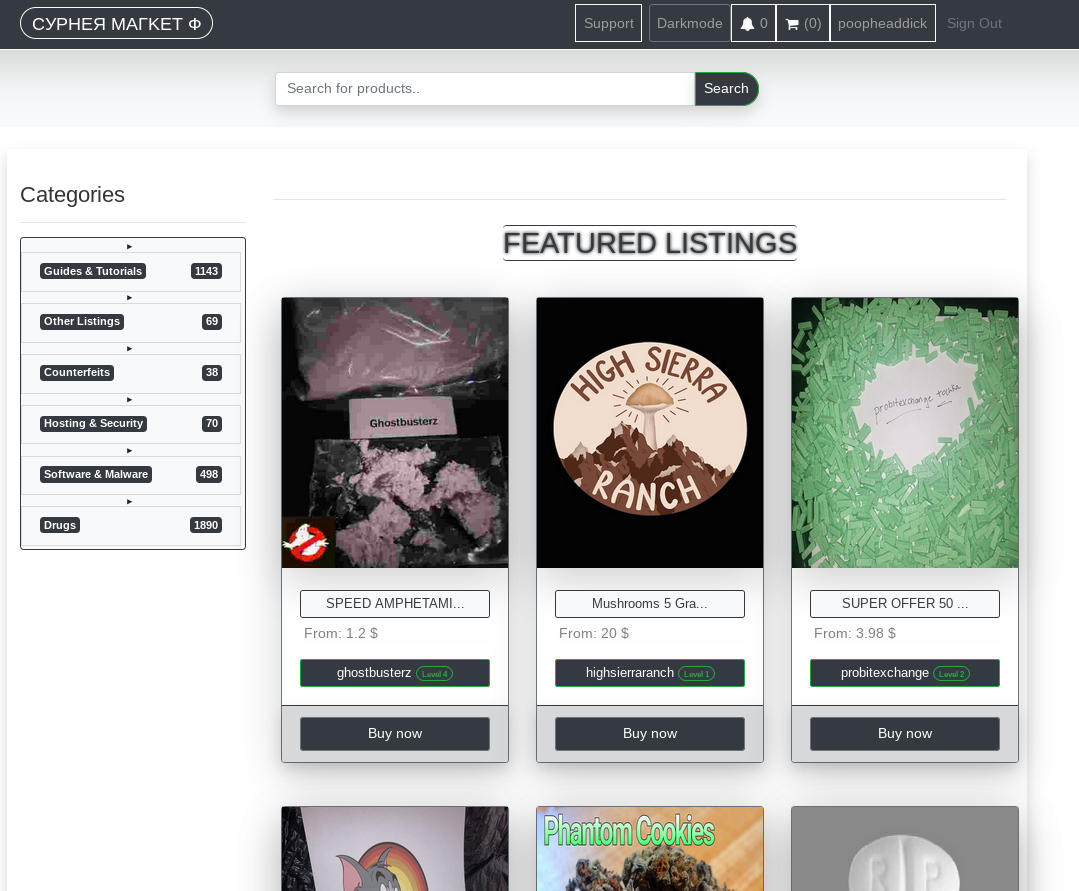This screenshot has width=1079, height=891.
Task: Open the notifications bell icon
Action: click(x=747, y=24)
